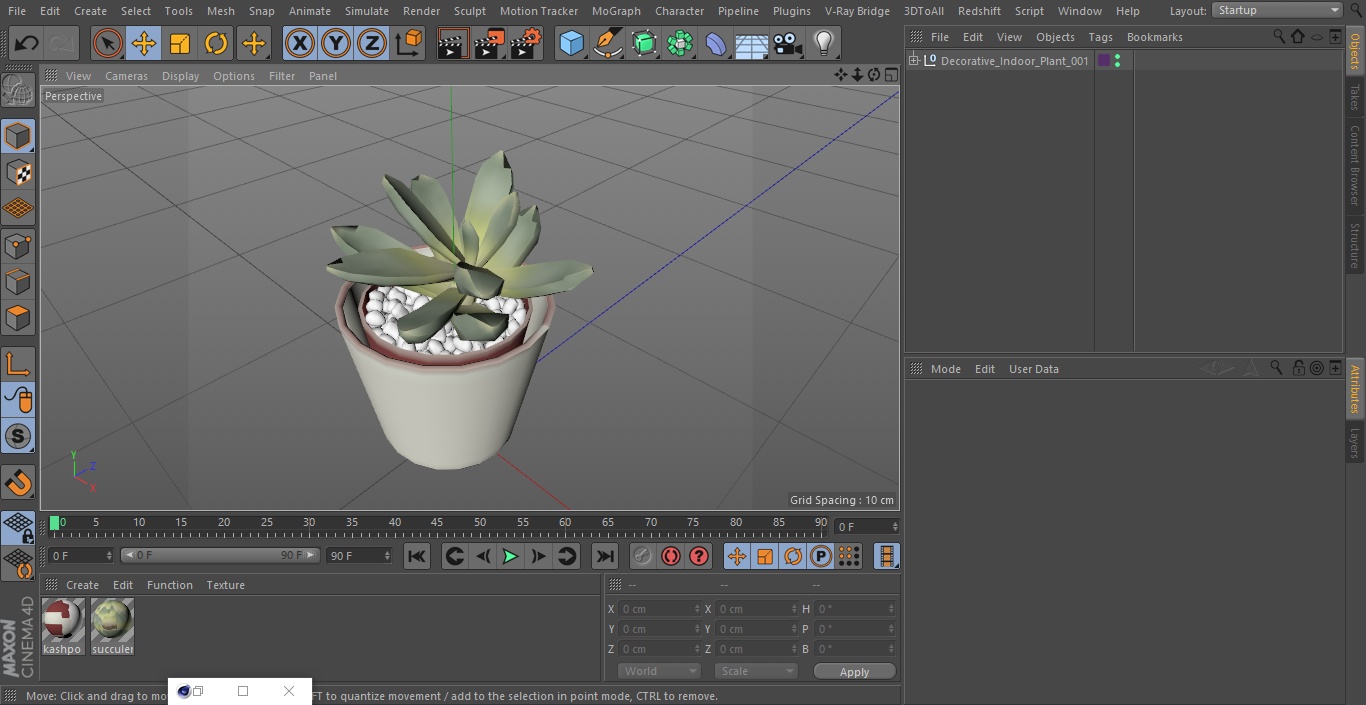Toggle record active objects button
1366x705 pixels.
pos(643,556)
